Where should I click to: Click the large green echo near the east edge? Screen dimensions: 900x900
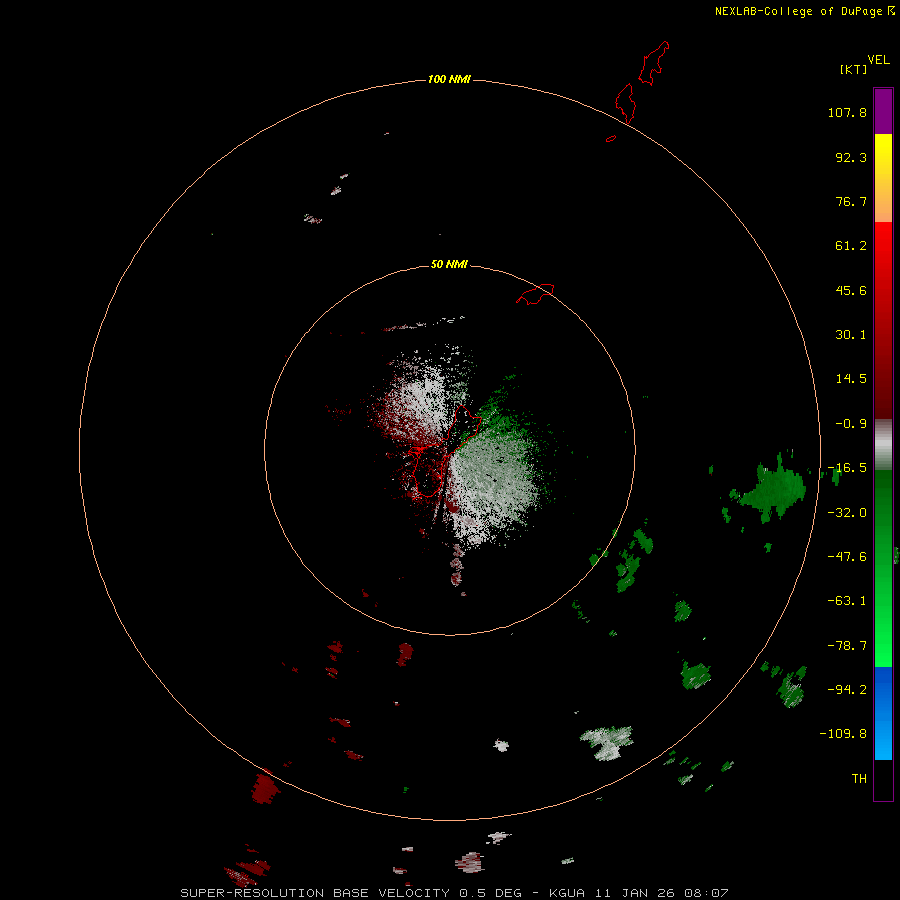[774, 489]
